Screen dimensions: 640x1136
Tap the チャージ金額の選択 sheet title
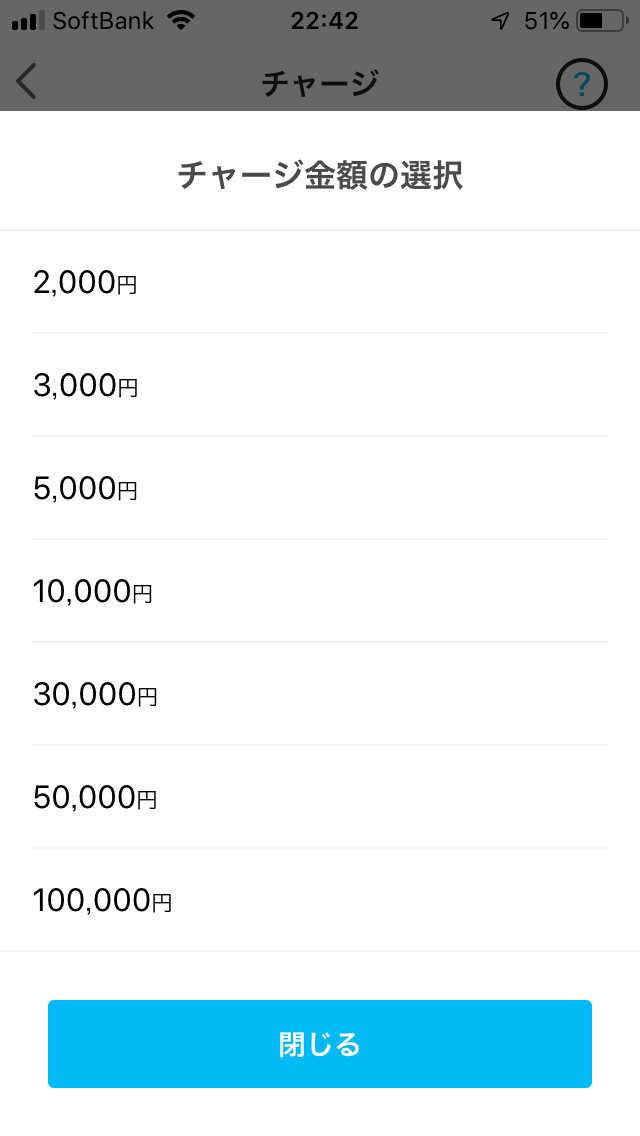(320, 176)
